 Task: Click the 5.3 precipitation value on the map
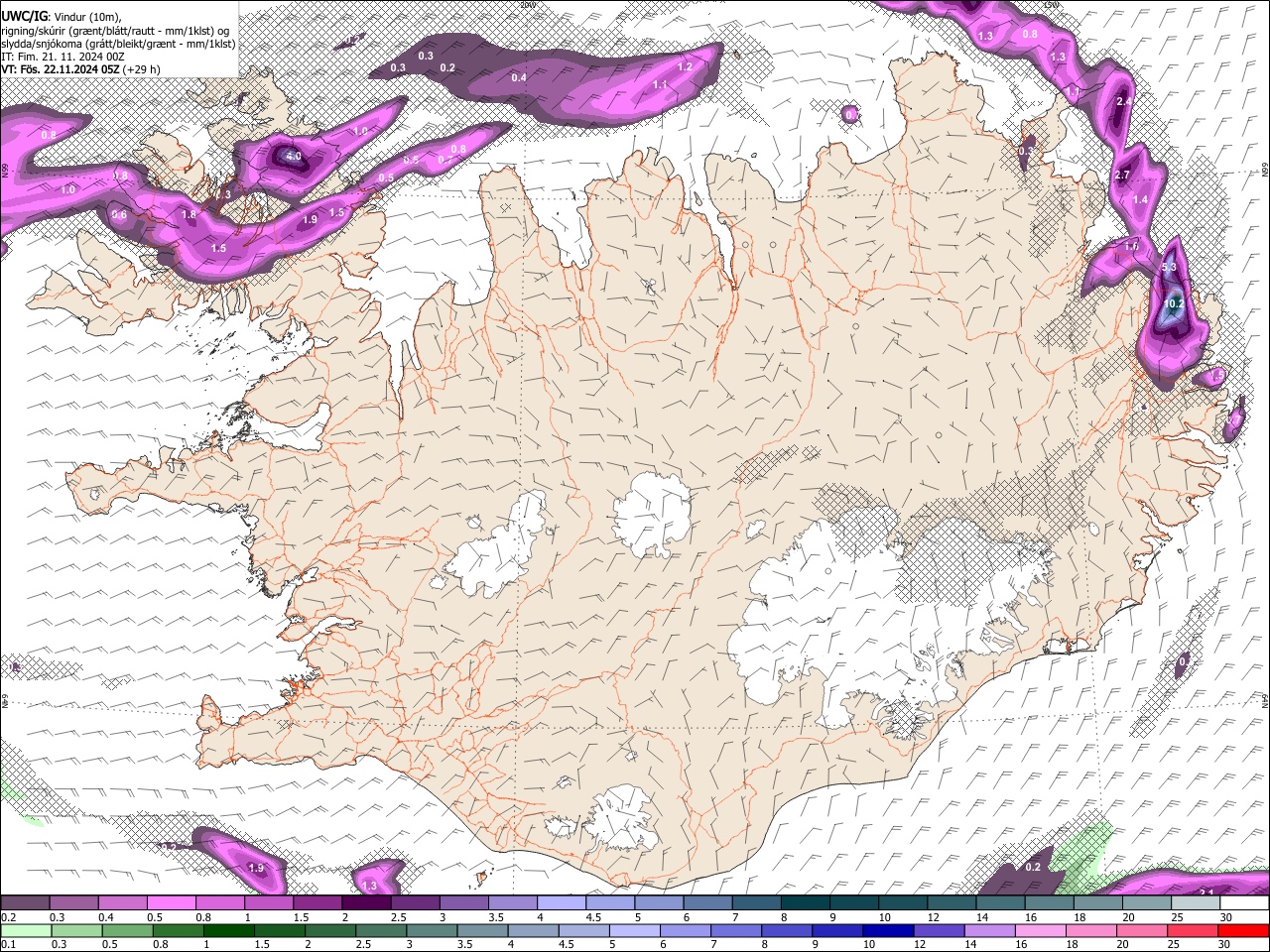[x=1169, y=267]
